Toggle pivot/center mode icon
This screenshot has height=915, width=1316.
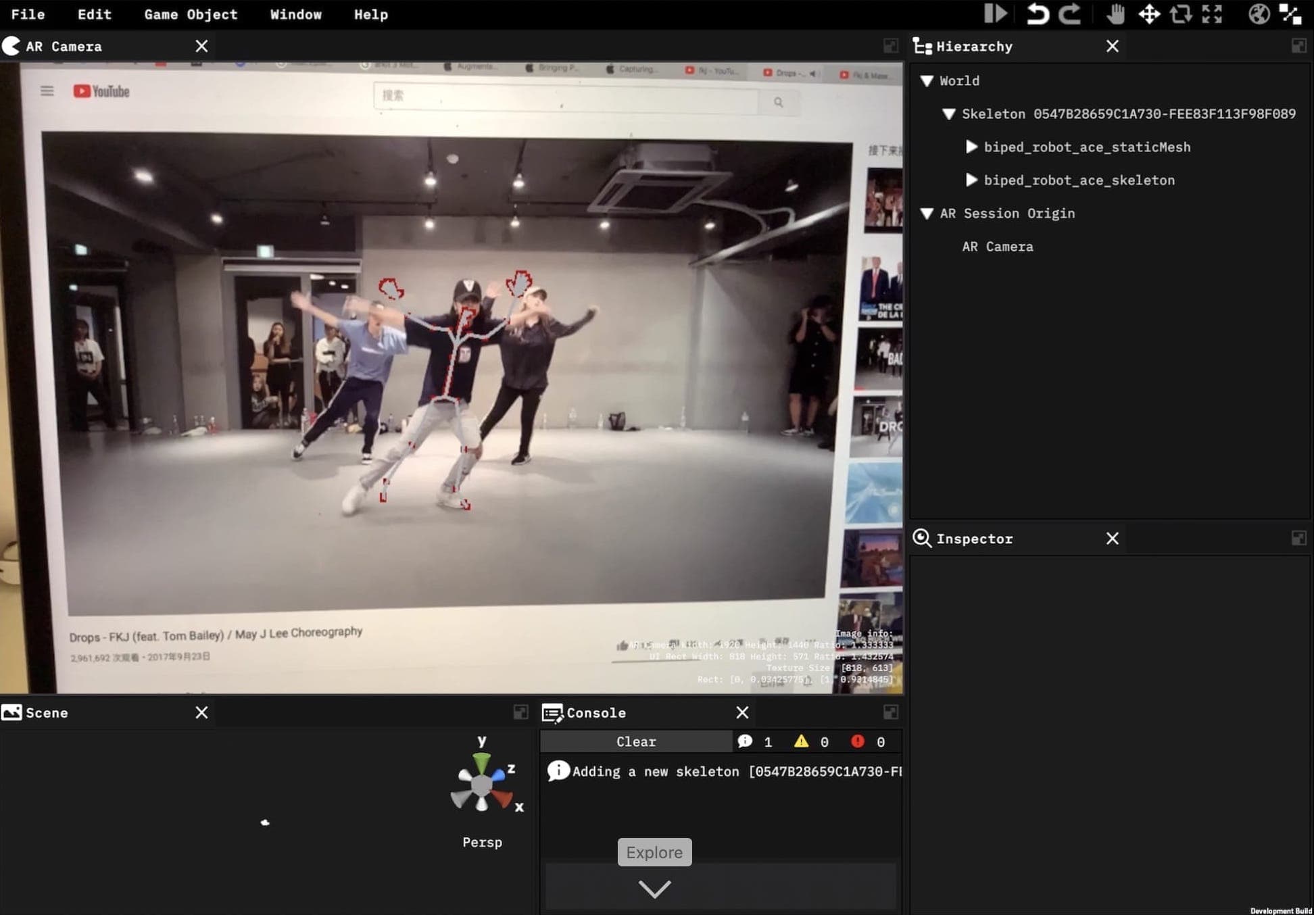pos(1290,14)
